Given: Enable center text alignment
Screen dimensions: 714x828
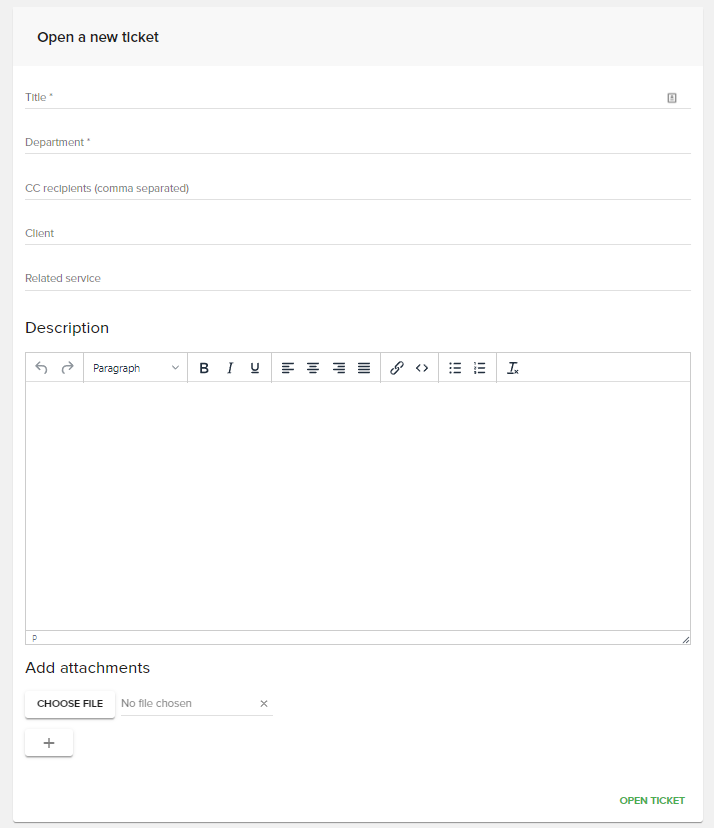Looking at the screenshot, I should (x=313, y=367).
